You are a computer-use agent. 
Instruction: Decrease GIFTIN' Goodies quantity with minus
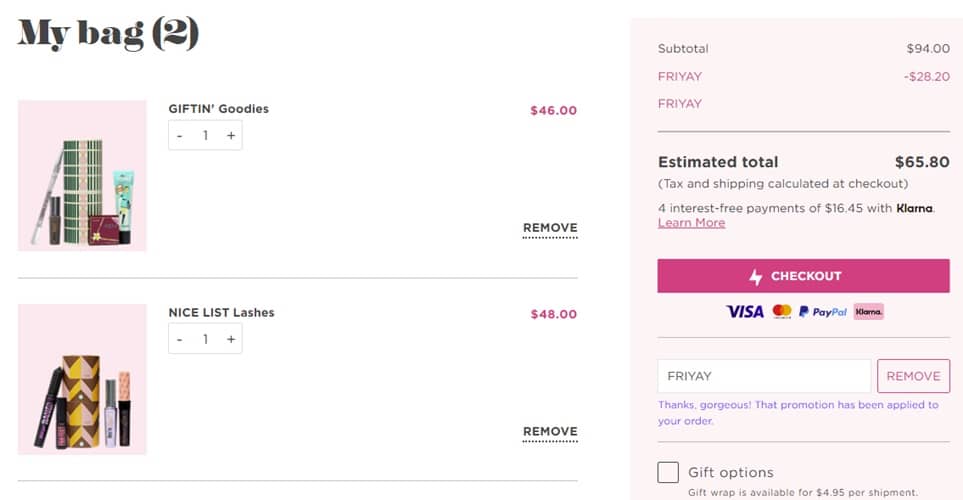pos(180,135)
